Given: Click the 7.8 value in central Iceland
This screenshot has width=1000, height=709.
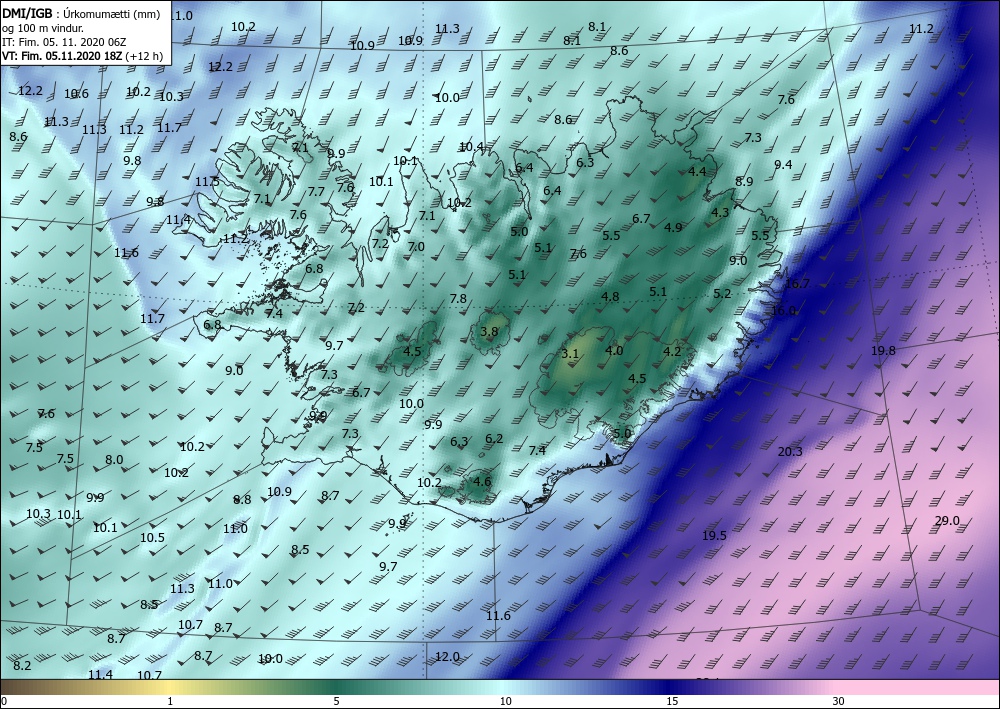Looking at the screenshot, I should [x=458, y=298].
